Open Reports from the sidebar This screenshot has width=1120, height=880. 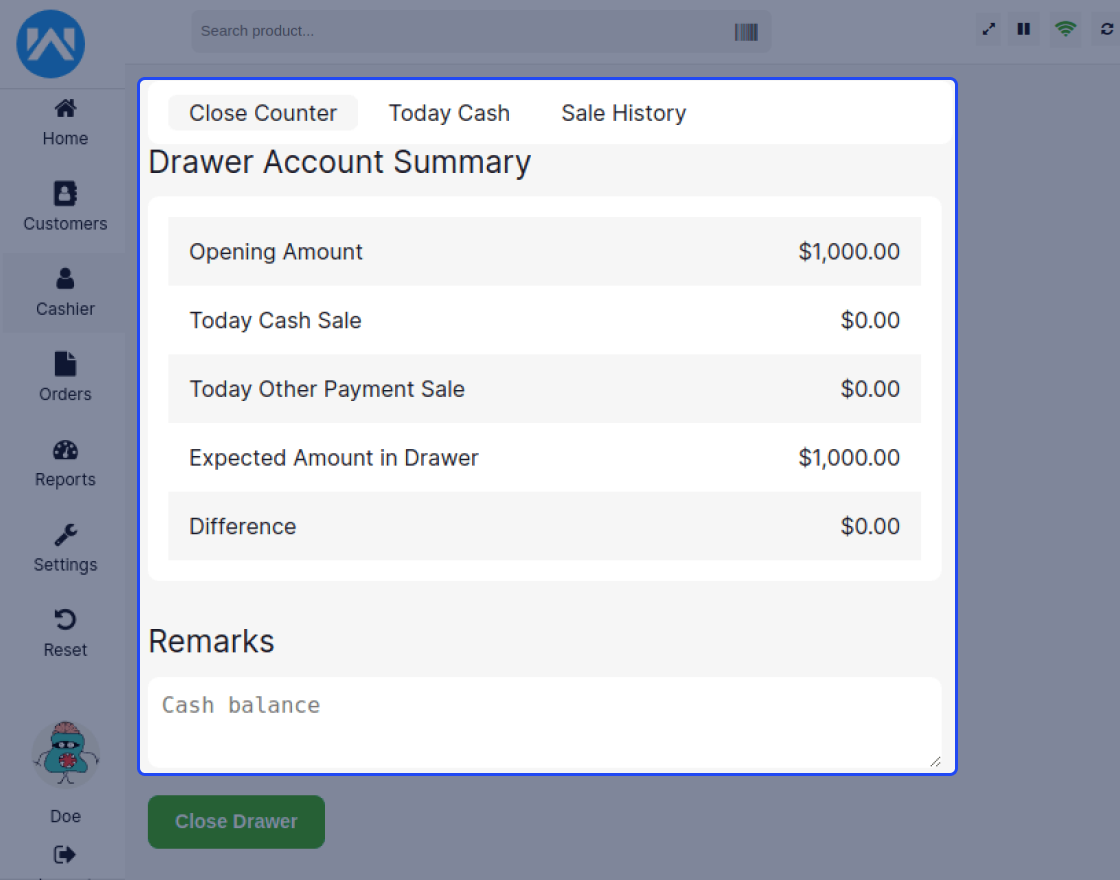pyautogui.click(x=64, y=462)
